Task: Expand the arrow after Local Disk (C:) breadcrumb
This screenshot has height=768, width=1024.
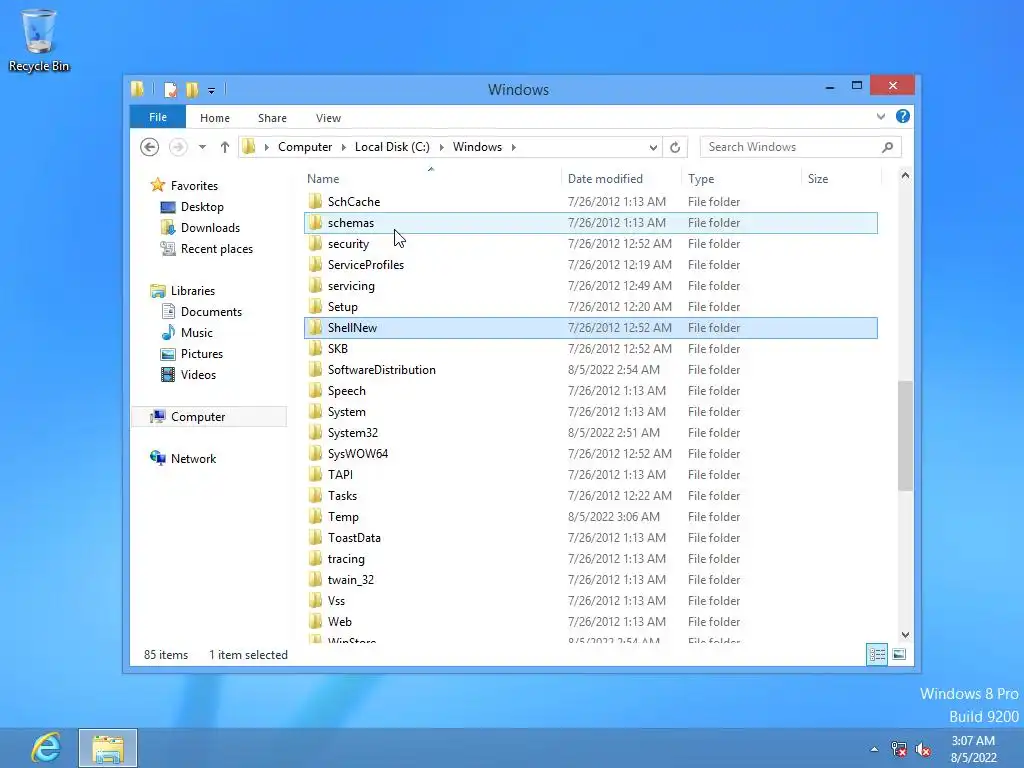Action: tap(441, 147)
